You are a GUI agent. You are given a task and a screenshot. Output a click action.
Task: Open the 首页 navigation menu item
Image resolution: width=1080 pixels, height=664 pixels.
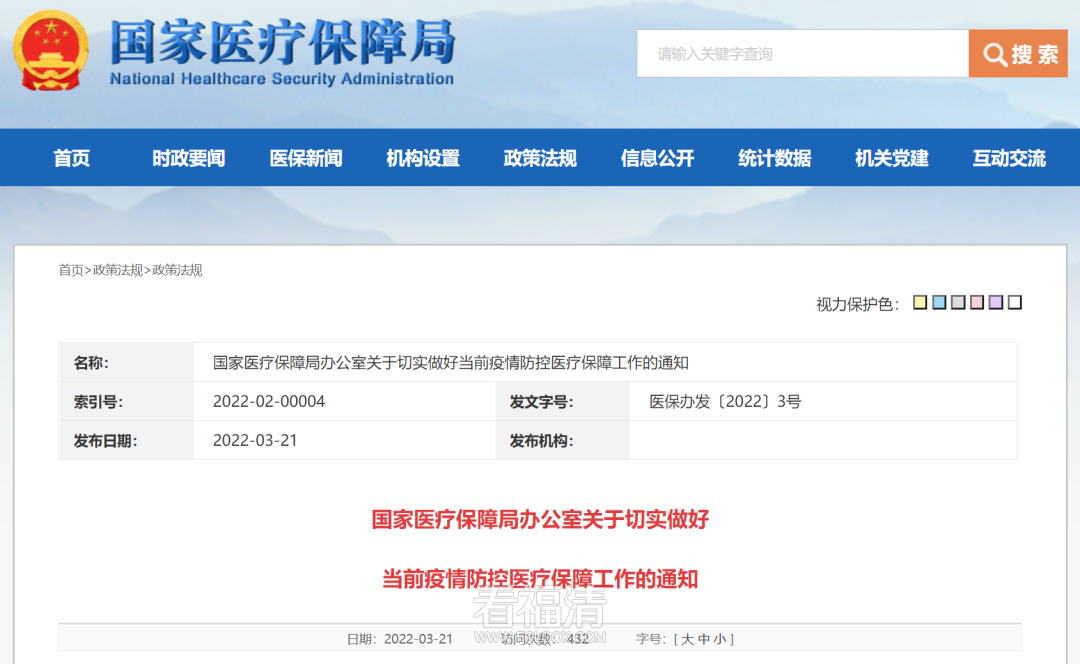pos(72,158)
